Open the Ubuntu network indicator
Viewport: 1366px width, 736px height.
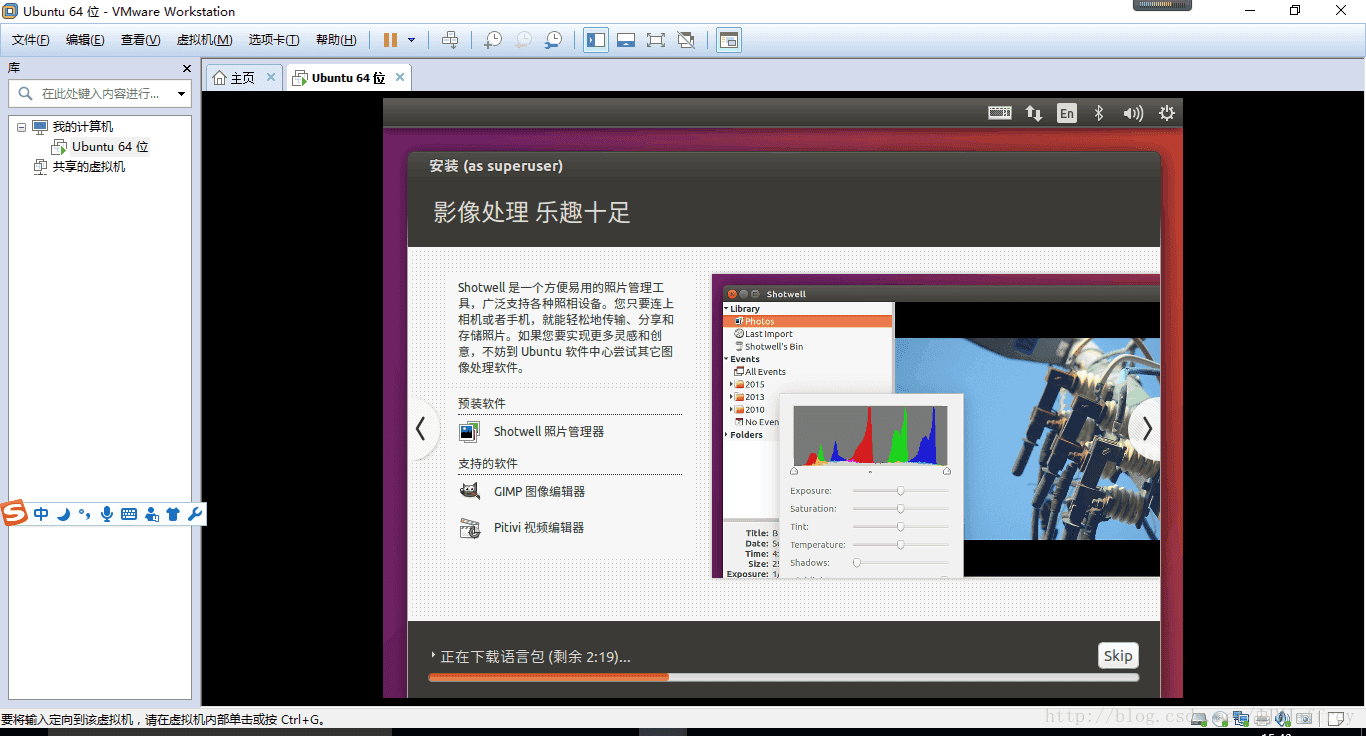1034,113
